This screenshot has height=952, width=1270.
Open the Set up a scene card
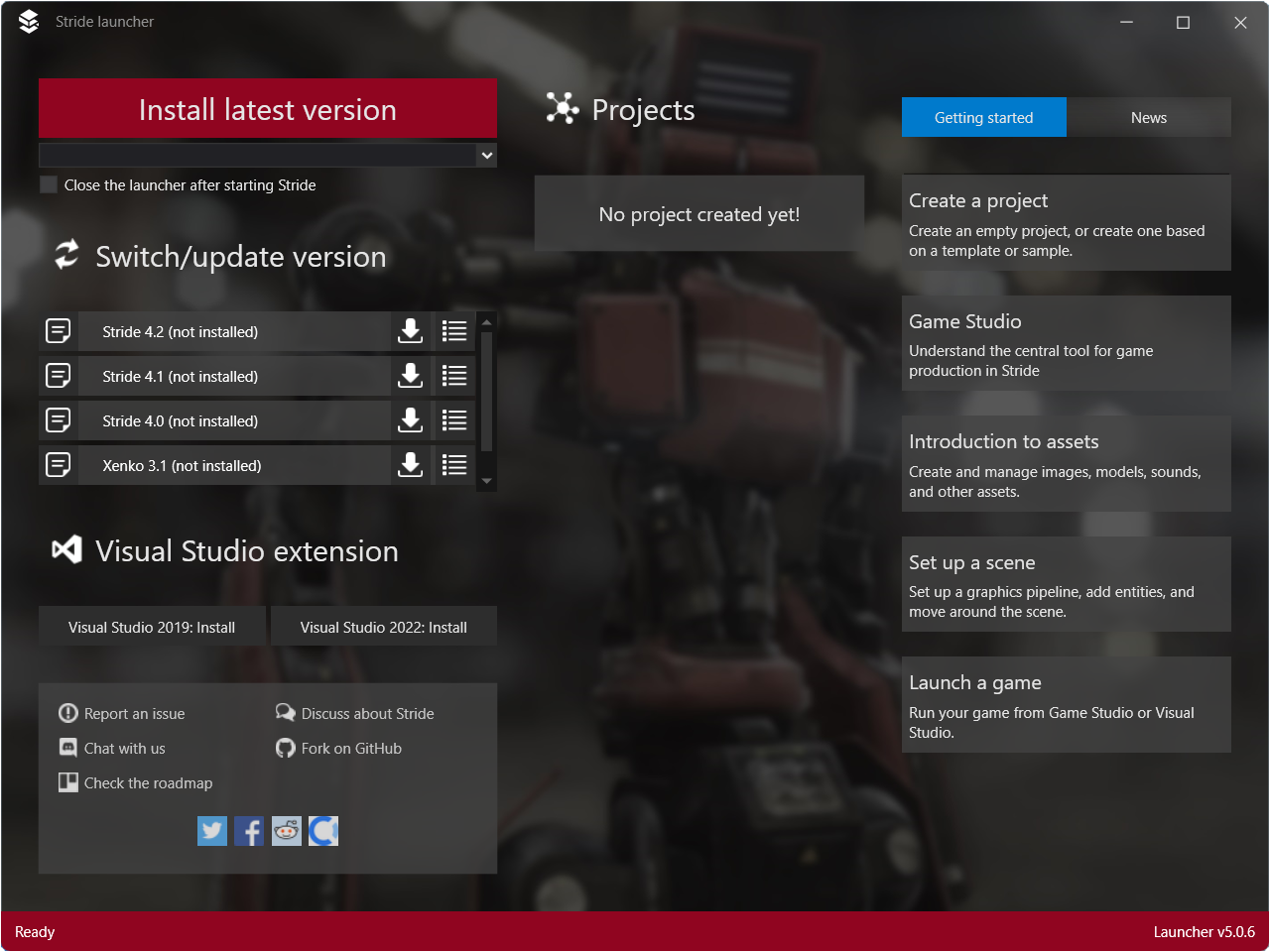[1067, 584]
